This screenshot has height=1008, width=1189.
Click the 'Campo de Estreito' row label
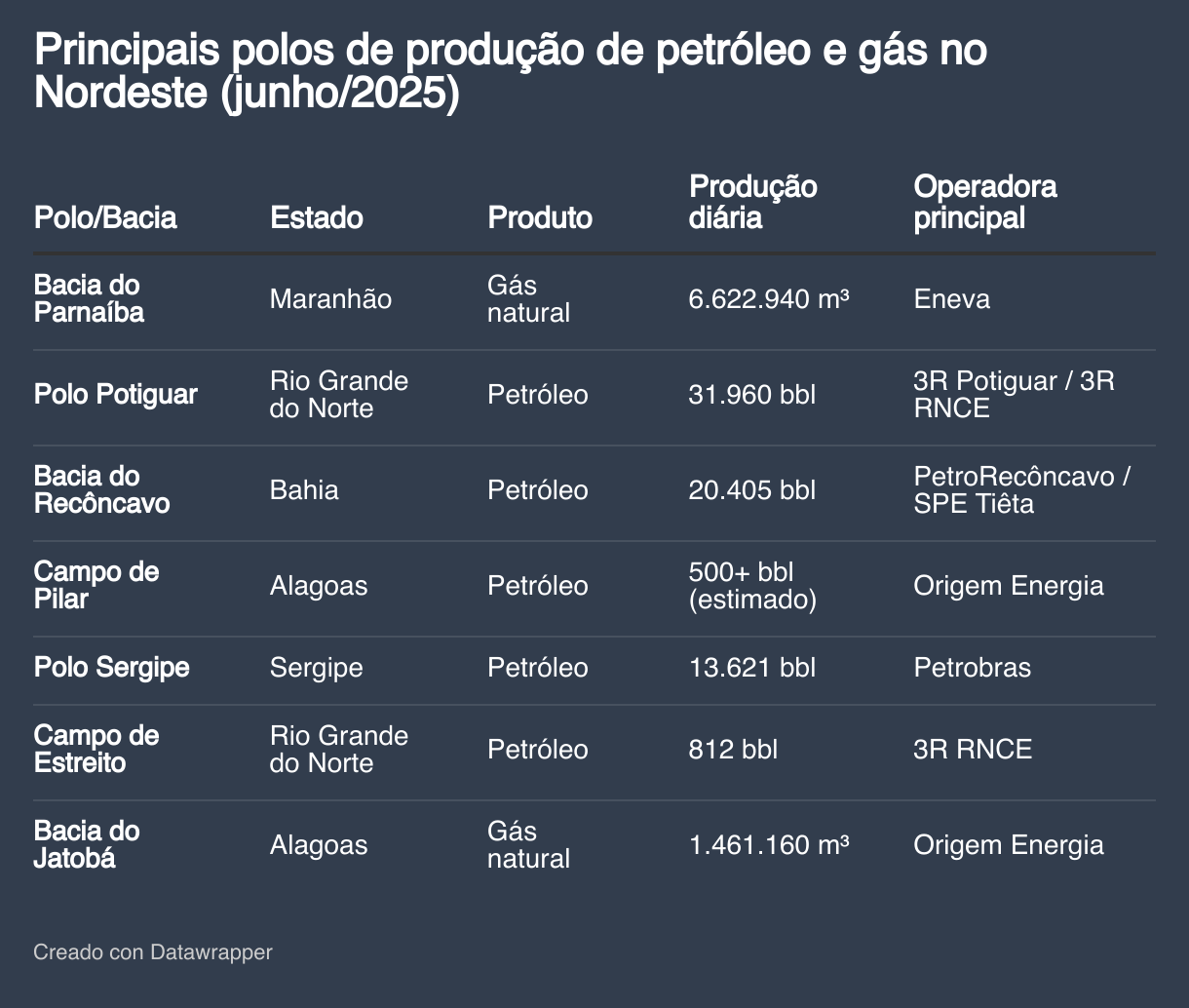point(96,750)
